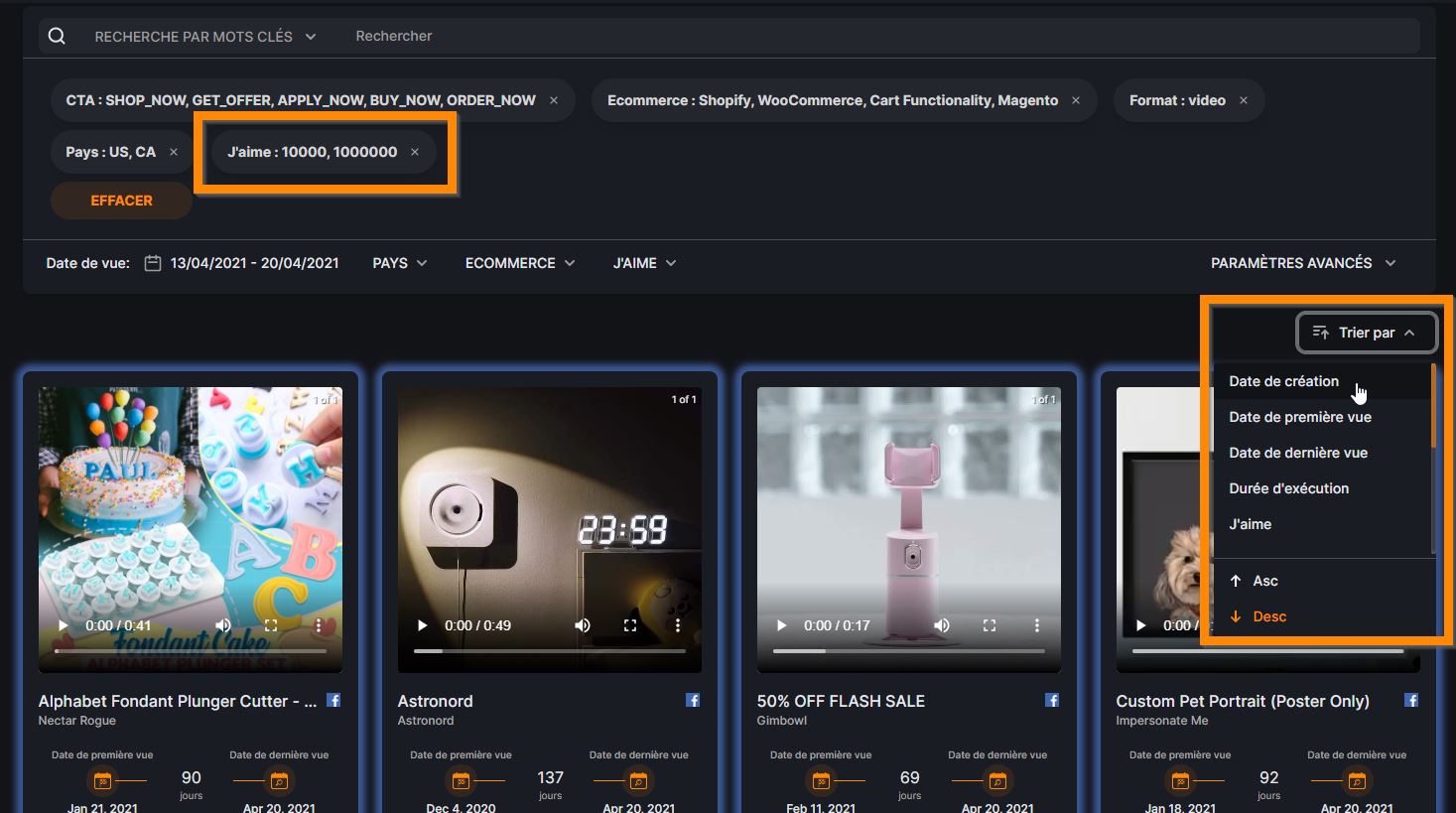Screen dimensions: 1456x813
Task: Click the Impersonate Me advertiser name
Action: [1162, 721]
